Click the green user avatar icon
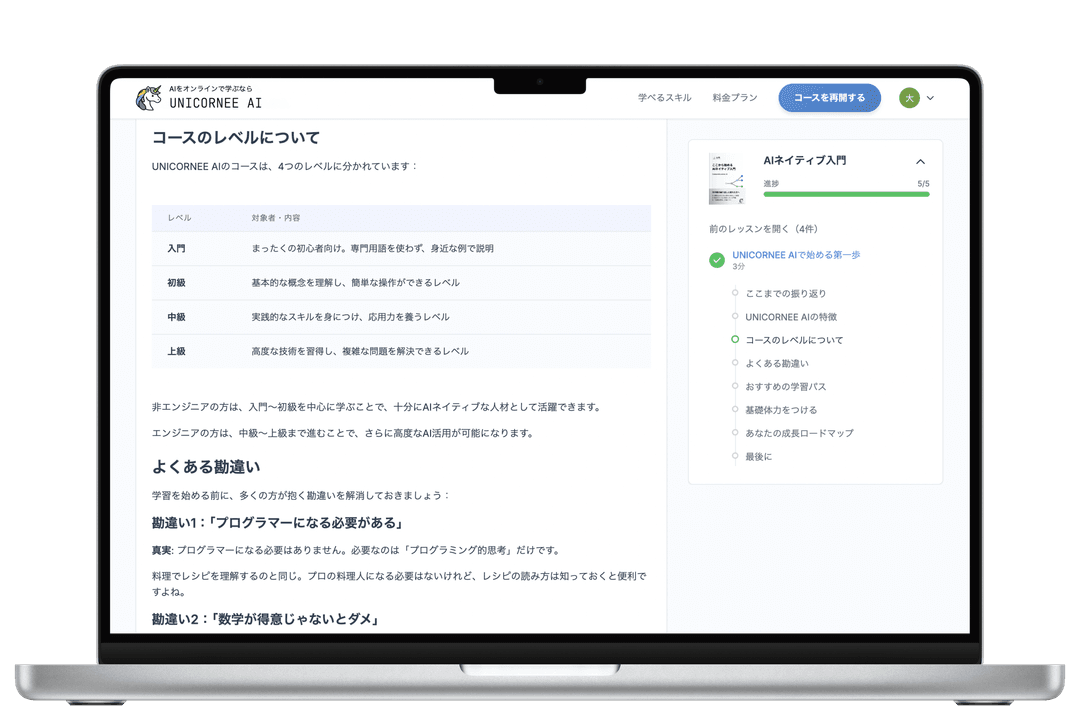The height and width of the screenshot is (712, 1080). [909, 98]
